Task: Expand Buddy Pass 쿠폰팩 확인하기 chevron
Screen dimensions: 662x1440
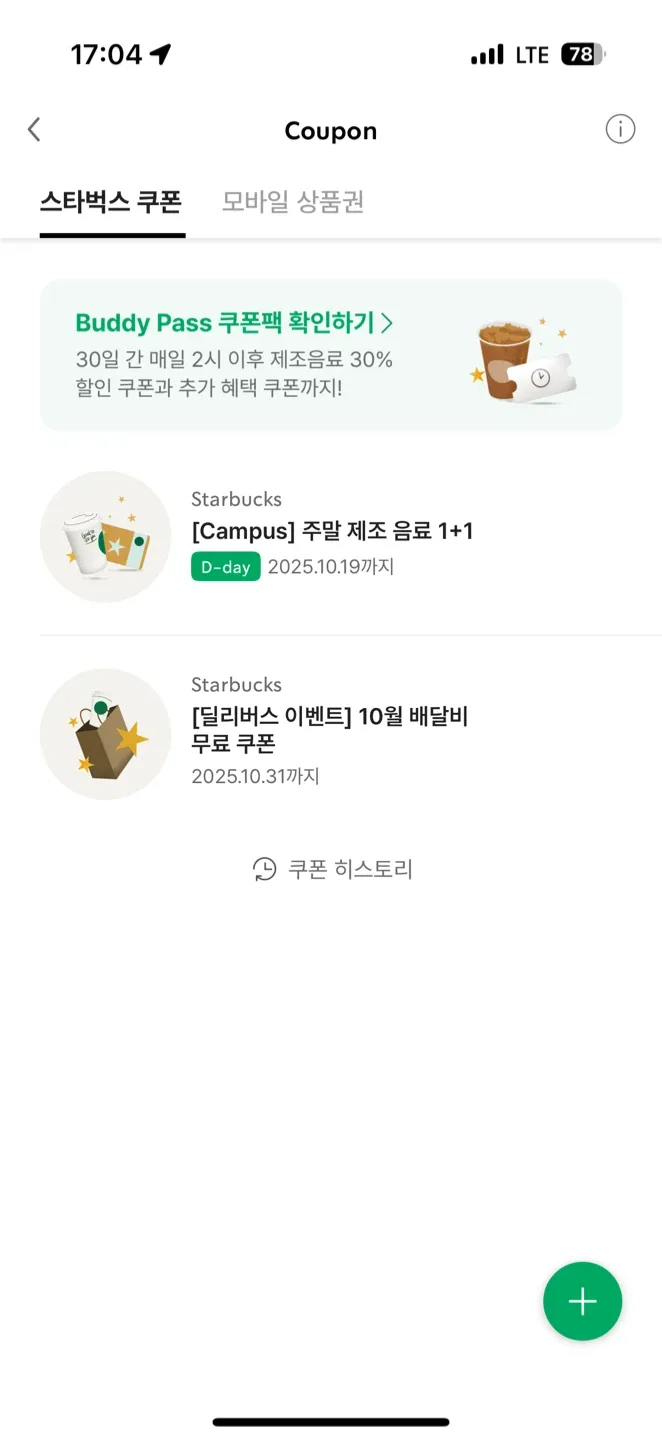Action: 387,323
